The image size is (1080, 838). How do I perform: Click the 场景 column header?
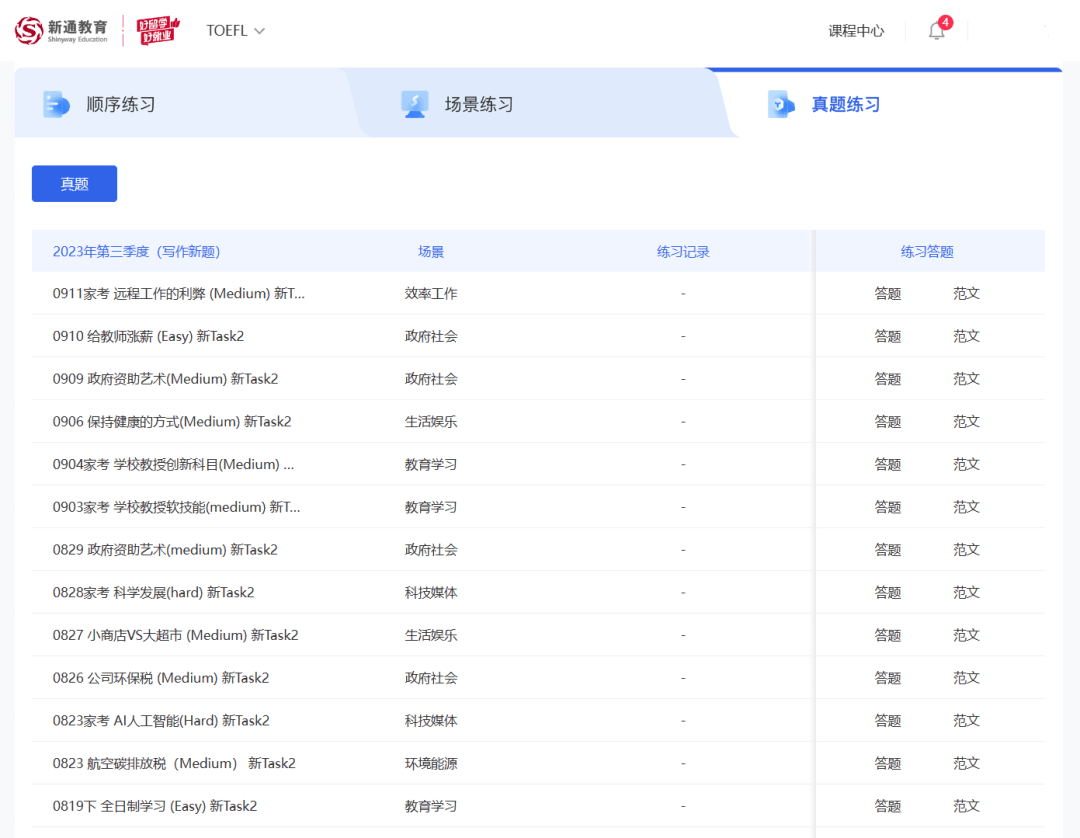[431, 251]
